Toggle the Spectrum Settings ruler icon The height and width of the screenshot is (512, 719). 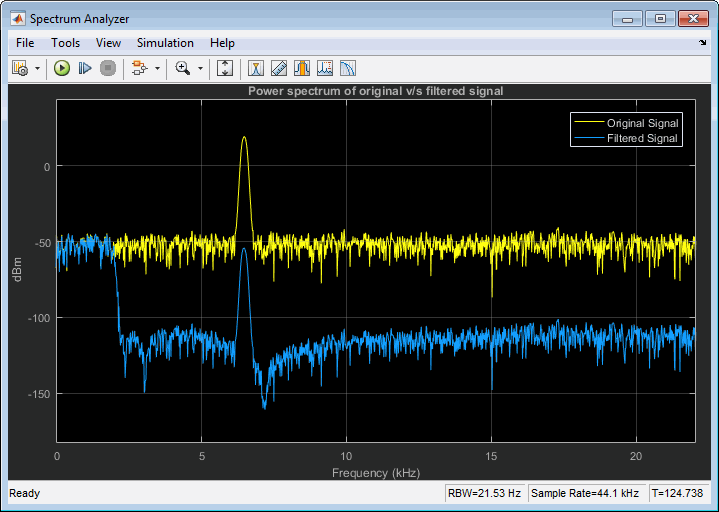(x=279, y=68)
